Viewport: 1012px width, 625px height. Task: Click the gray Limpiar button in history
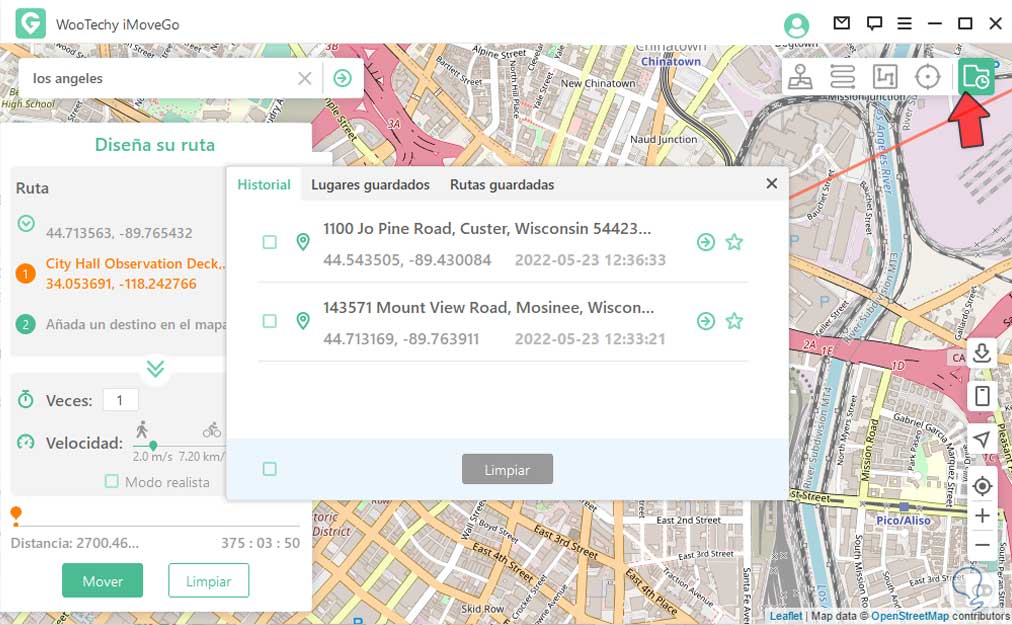(507, 469)
